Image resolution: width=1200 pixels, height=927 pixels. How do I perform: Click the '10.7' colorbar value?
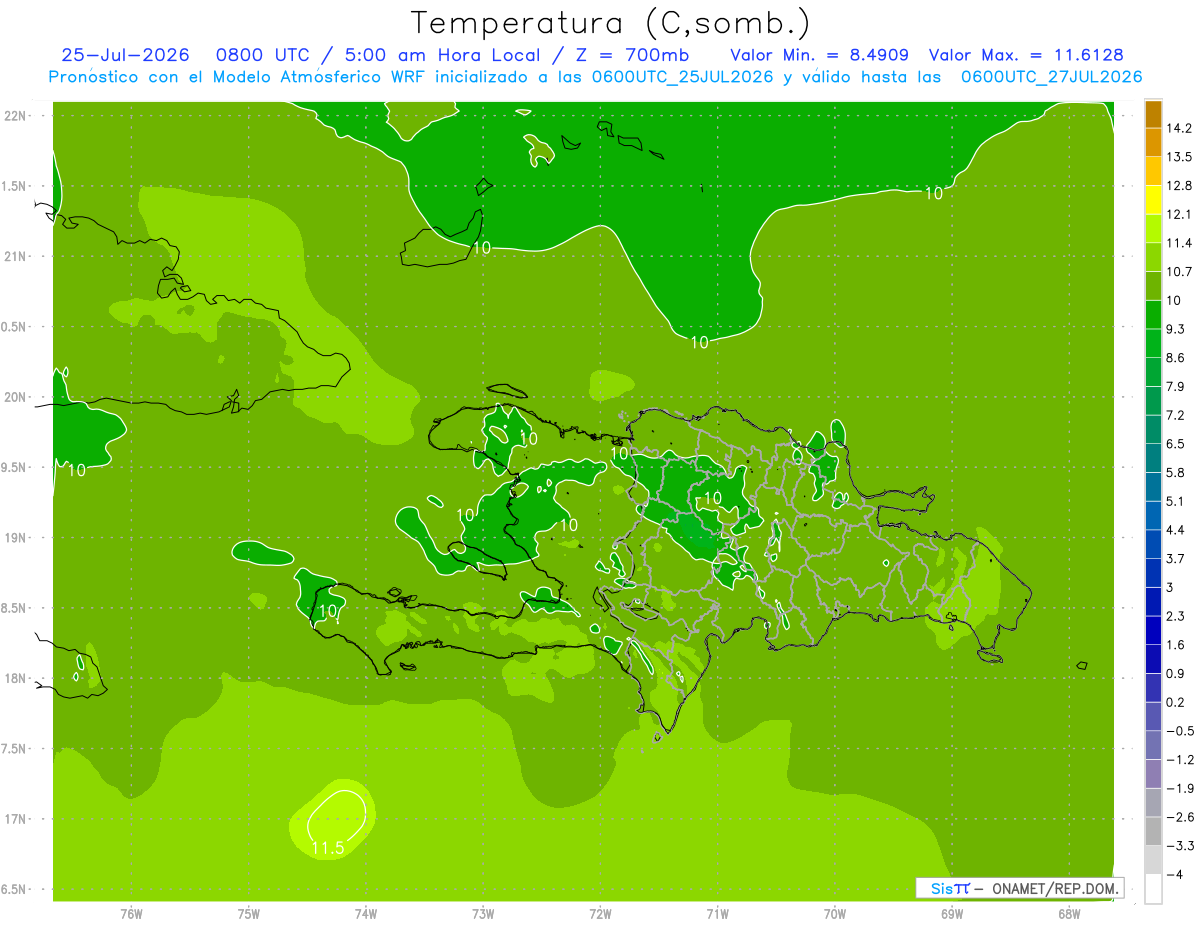(1180, 272)
